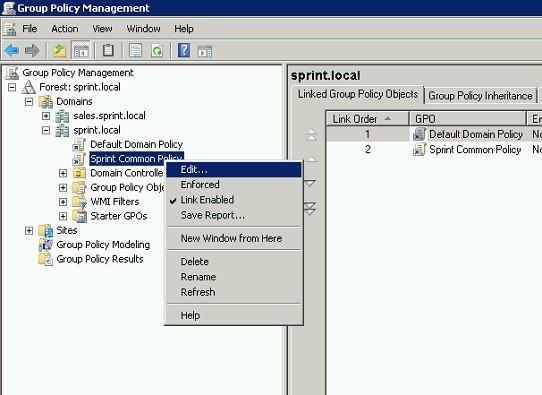Choose Rename in the context menu
This screenshot has height=395, width=542.
(x=234, y=277)
